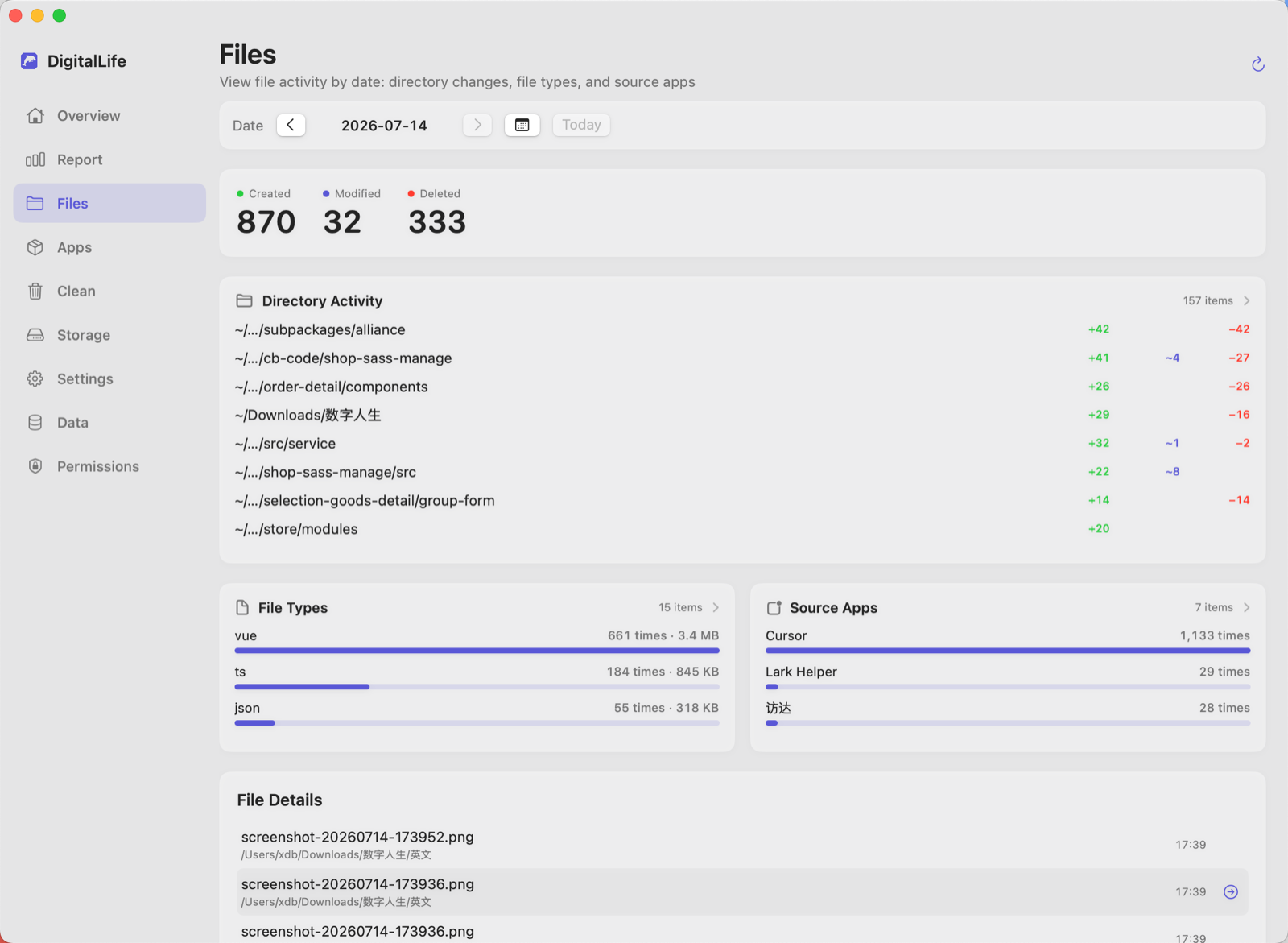1288x943 pixels.
Task: Open the Storage section
Action: click(x=109, y=335)
